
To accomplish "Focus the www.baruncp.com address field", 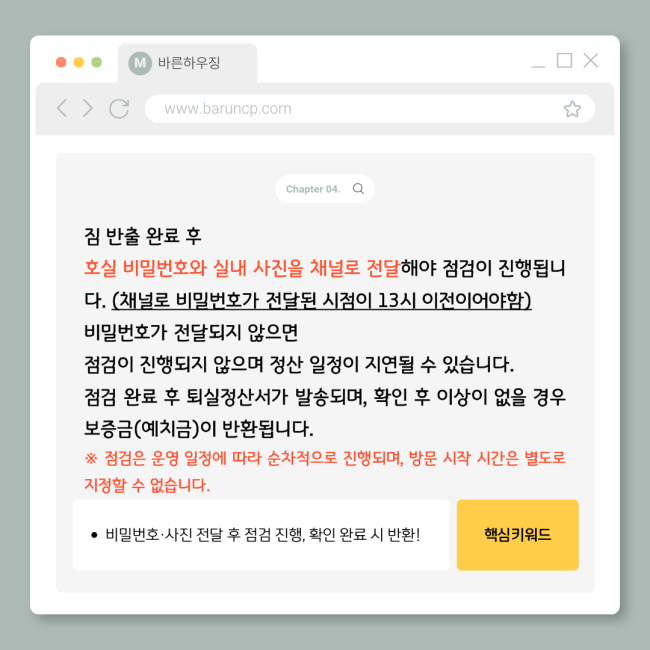I will [x=370, y=109].
